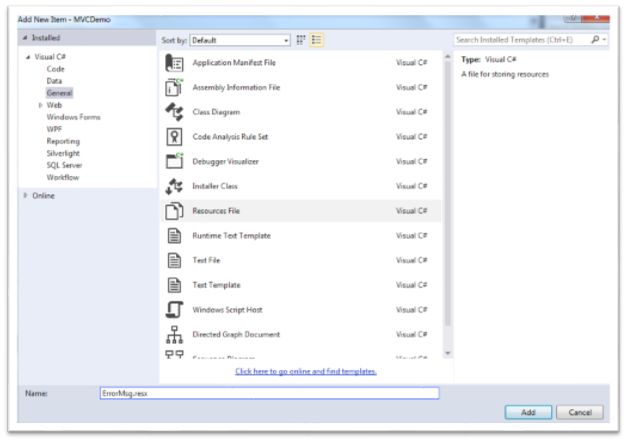The width and height of the screenshot is (627, 442).
Task: Collapse the Installed section
Action: point(25,38)
